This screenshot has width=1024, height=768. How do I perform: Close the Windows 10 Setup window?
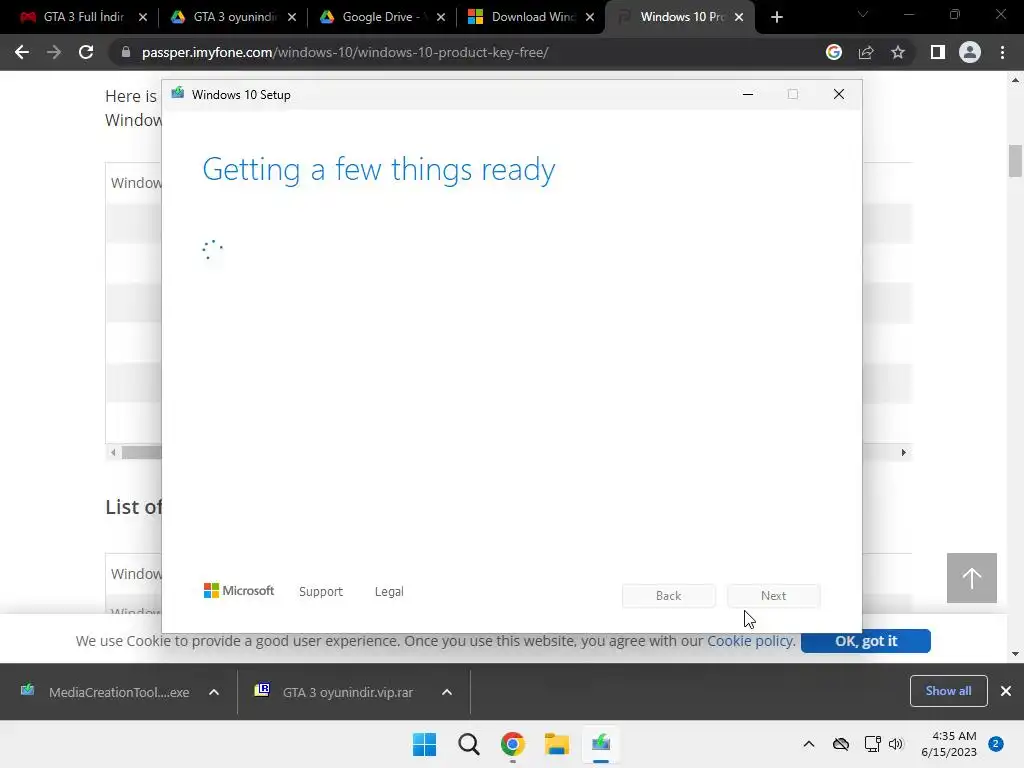click(x=839, y=95)
